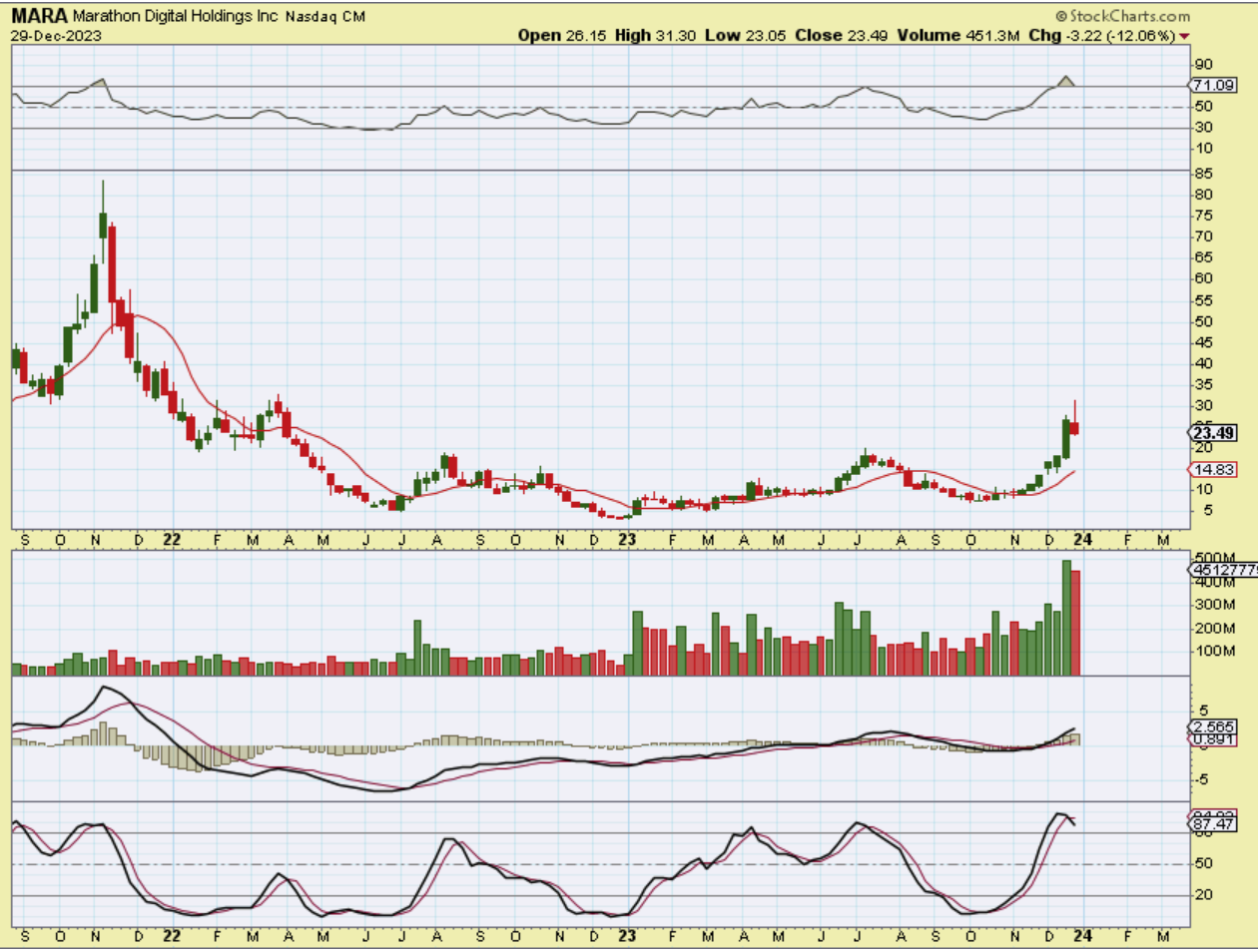Click the Open 26.15 header value

tap(562, 35)
